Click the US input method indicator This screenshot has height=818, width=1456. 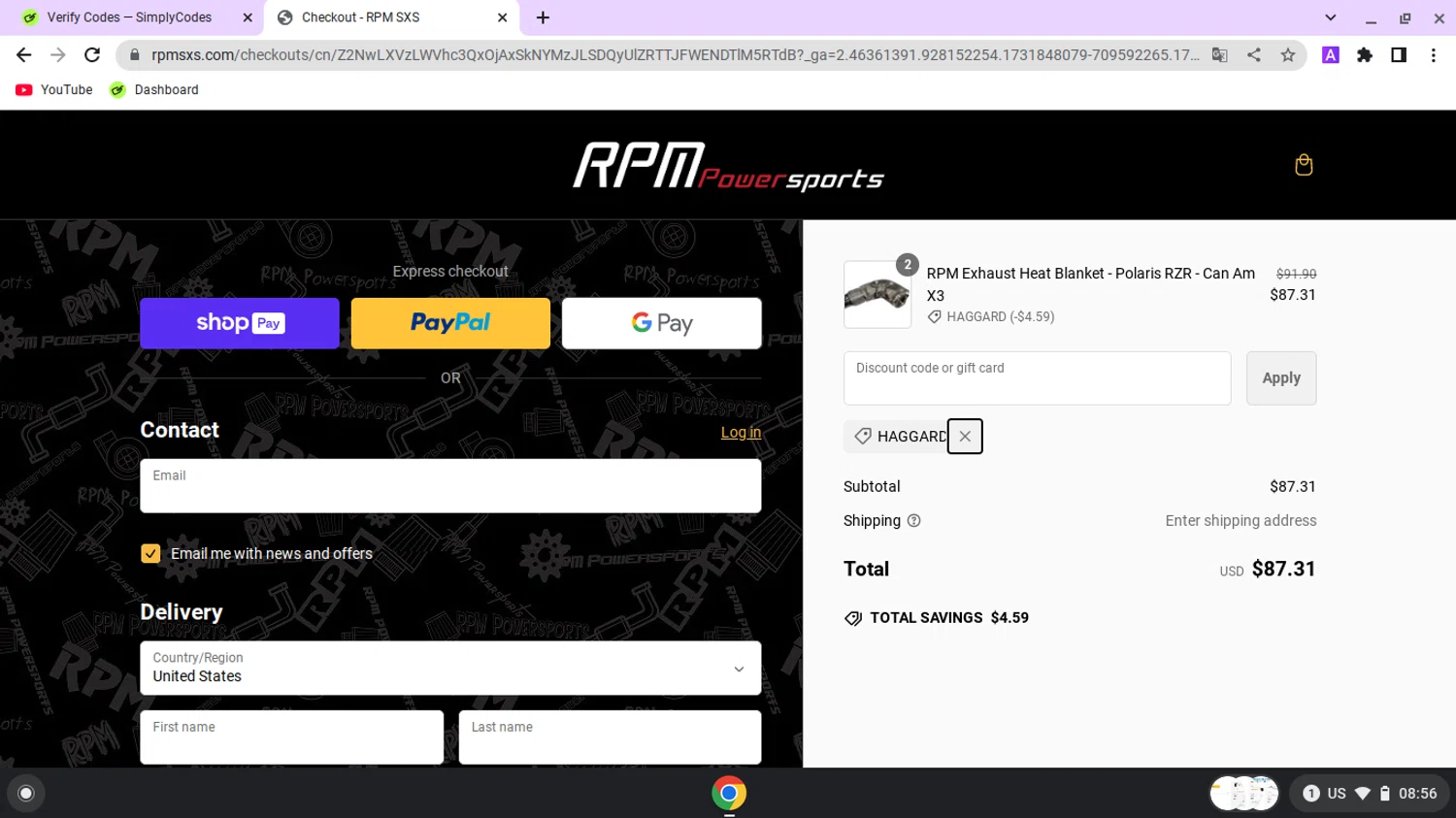pos(1337,794)
